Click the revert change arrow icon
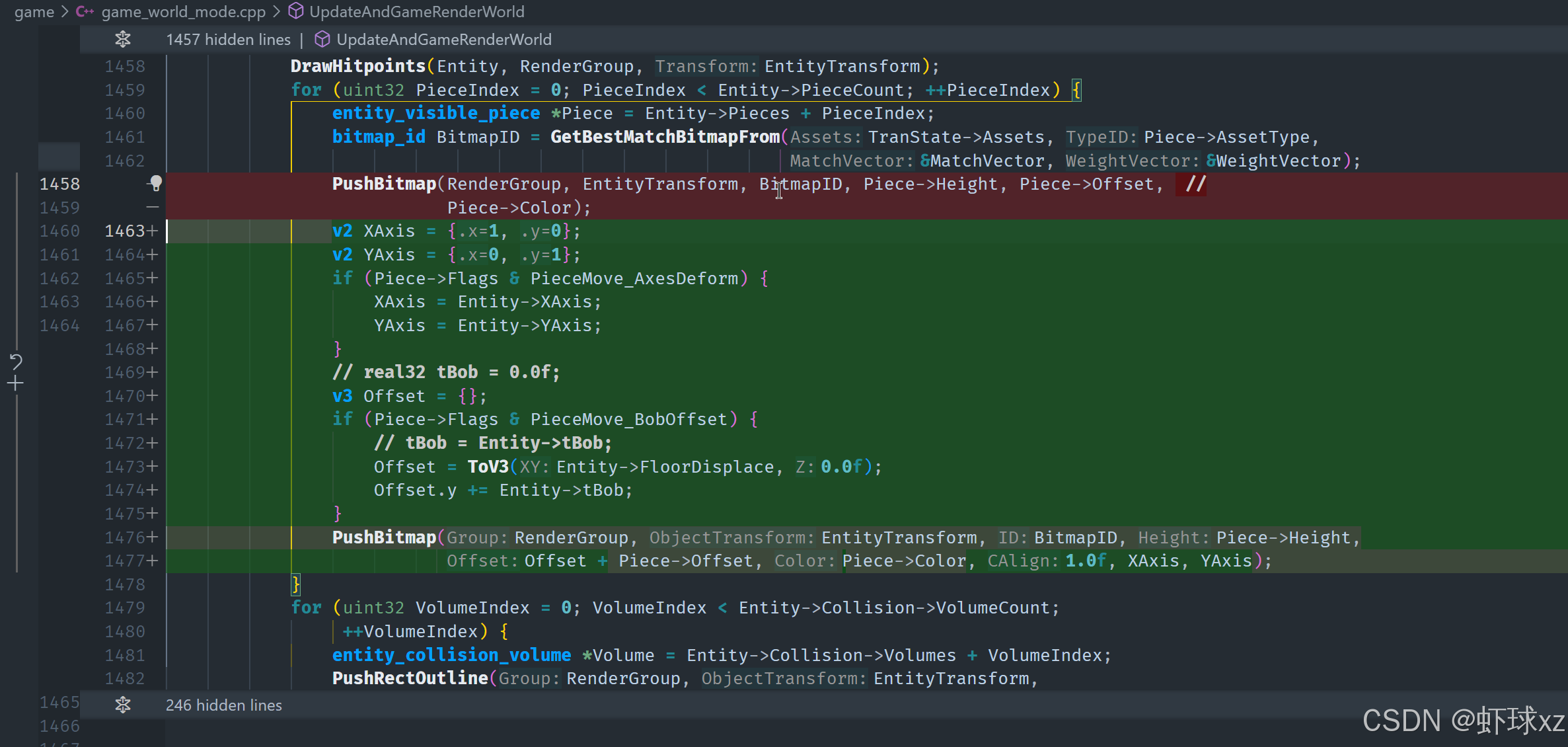The height and width of the screenshot is (747, 1568). point(16,361)
